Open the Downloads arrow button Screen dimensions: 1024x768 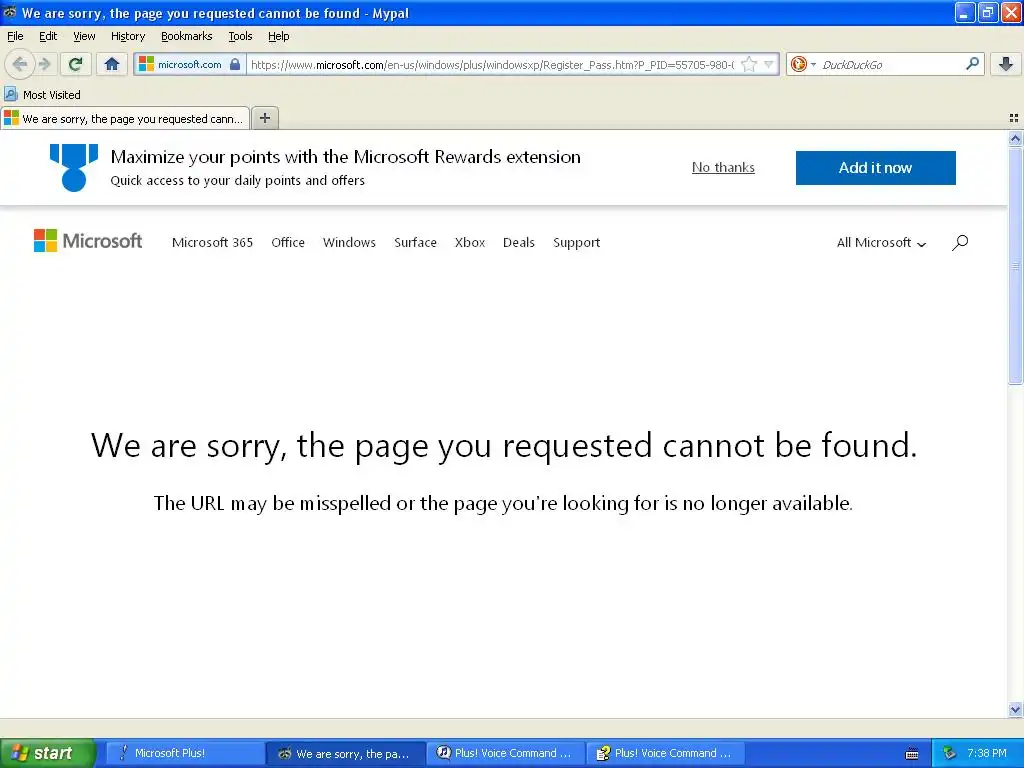click(1006, 64)
